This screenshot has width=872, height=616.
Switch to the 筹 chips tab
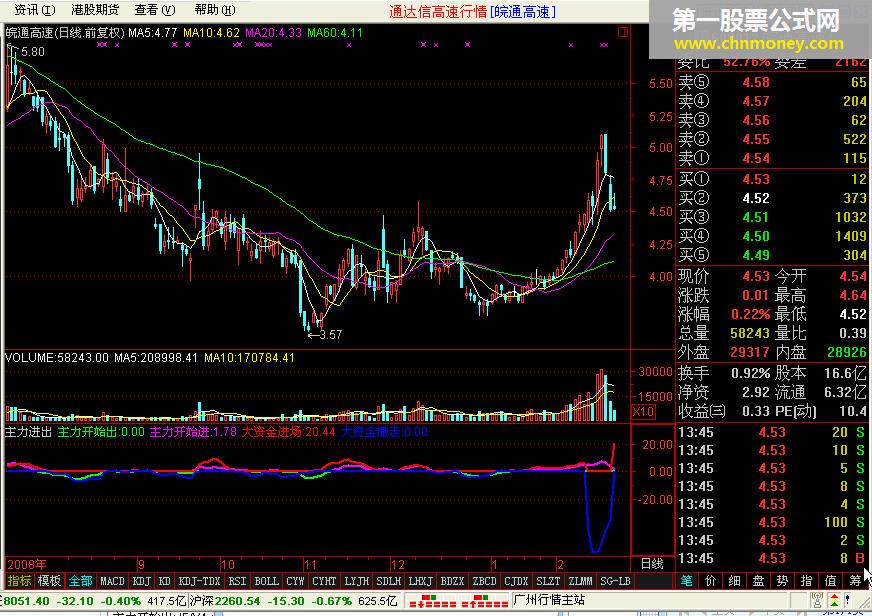[x=855, y=581]
